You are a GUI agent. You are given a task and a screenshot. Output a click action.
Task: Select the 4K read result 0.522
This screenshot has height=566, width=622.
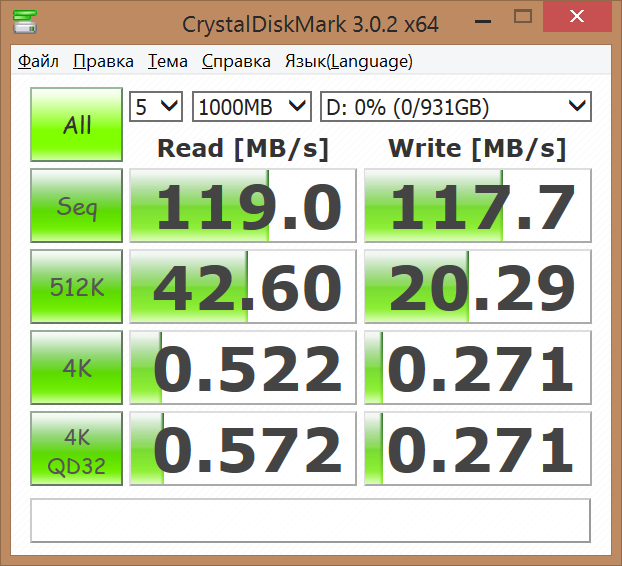[x=243, y=367]
